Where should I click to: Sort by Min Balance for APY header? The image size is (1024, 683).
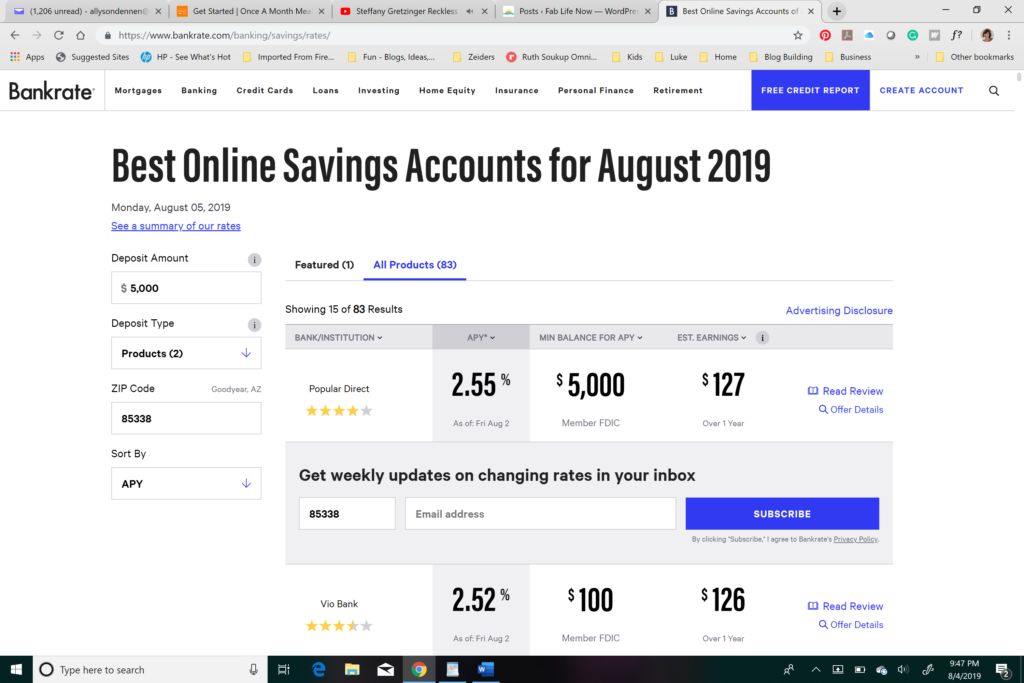click(590, 338)
